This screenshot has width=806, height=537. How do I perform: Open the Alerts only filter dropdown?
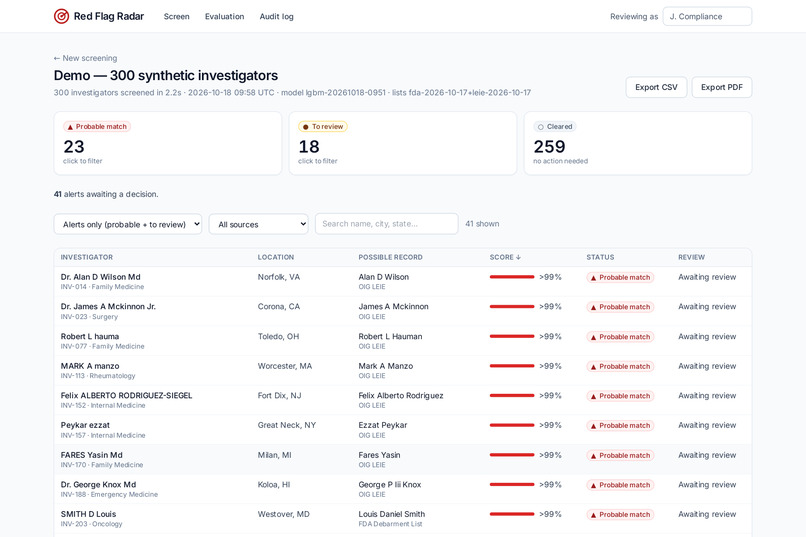[128, 224]
